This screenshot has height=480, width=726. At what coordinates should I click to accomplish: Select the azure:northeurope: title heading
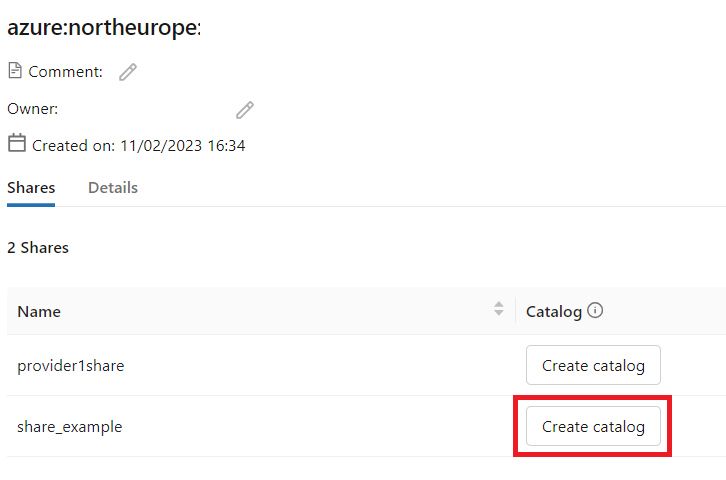coord(104,27)
